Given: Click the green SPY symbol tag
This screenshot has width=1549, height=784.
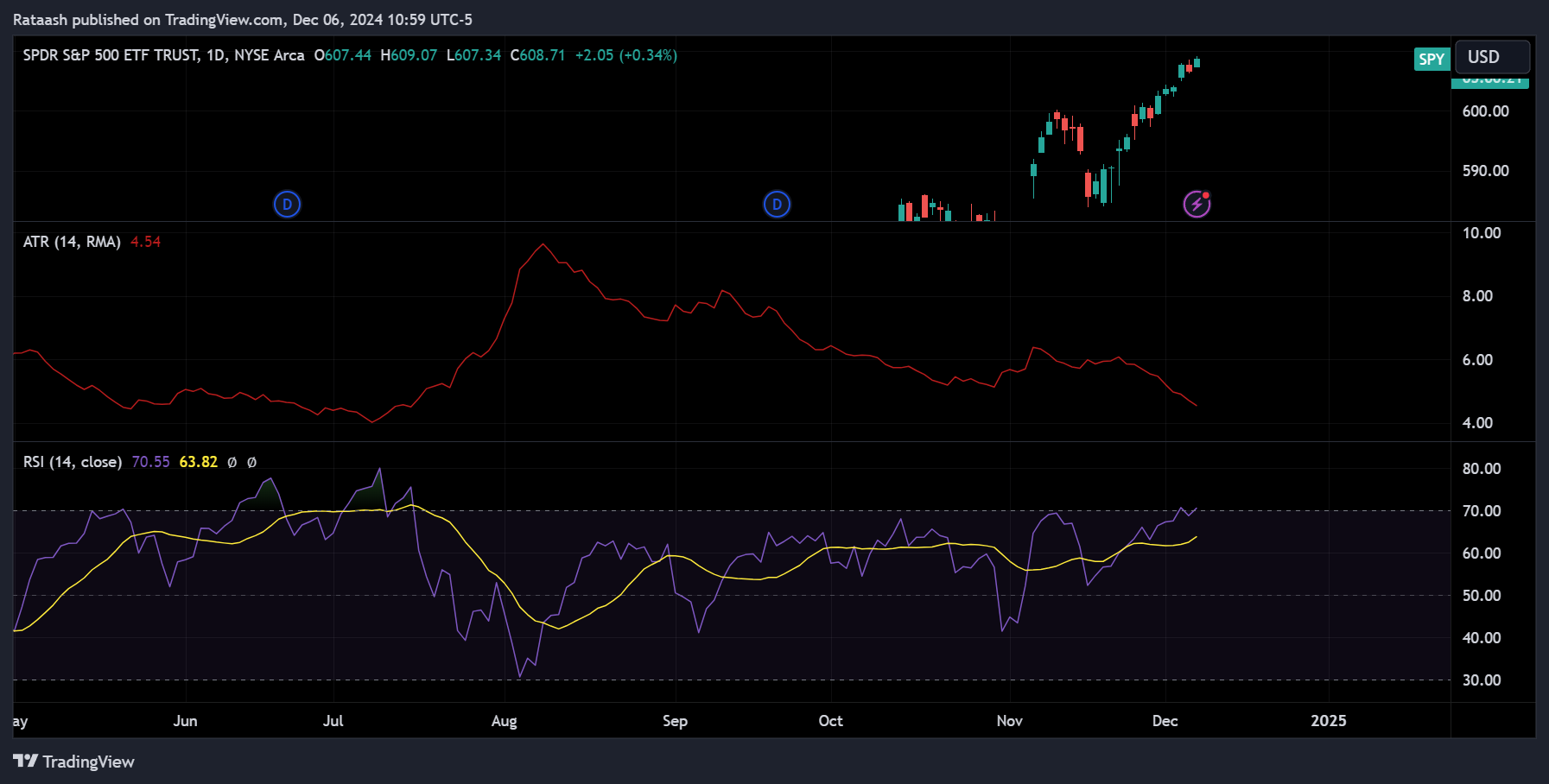Looking at the screenshot, I should click(1432, 59).
